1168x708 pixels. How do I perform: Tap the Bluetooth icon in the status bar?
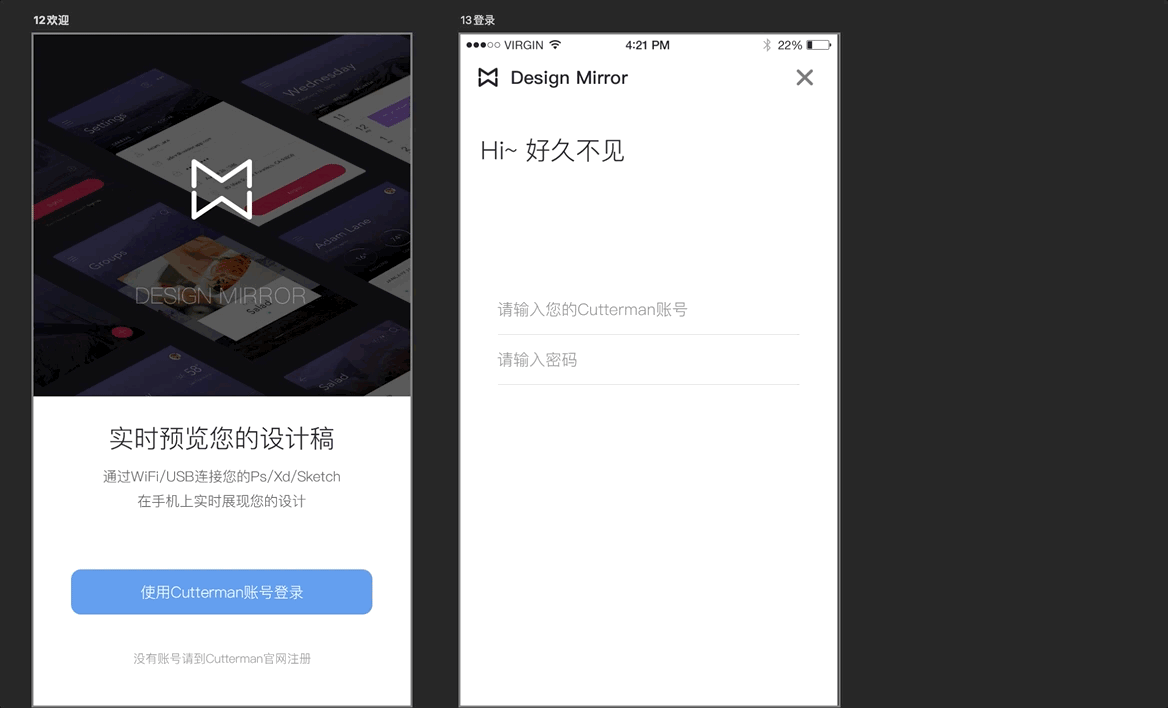pyautogui.click(x=766, y=45)
